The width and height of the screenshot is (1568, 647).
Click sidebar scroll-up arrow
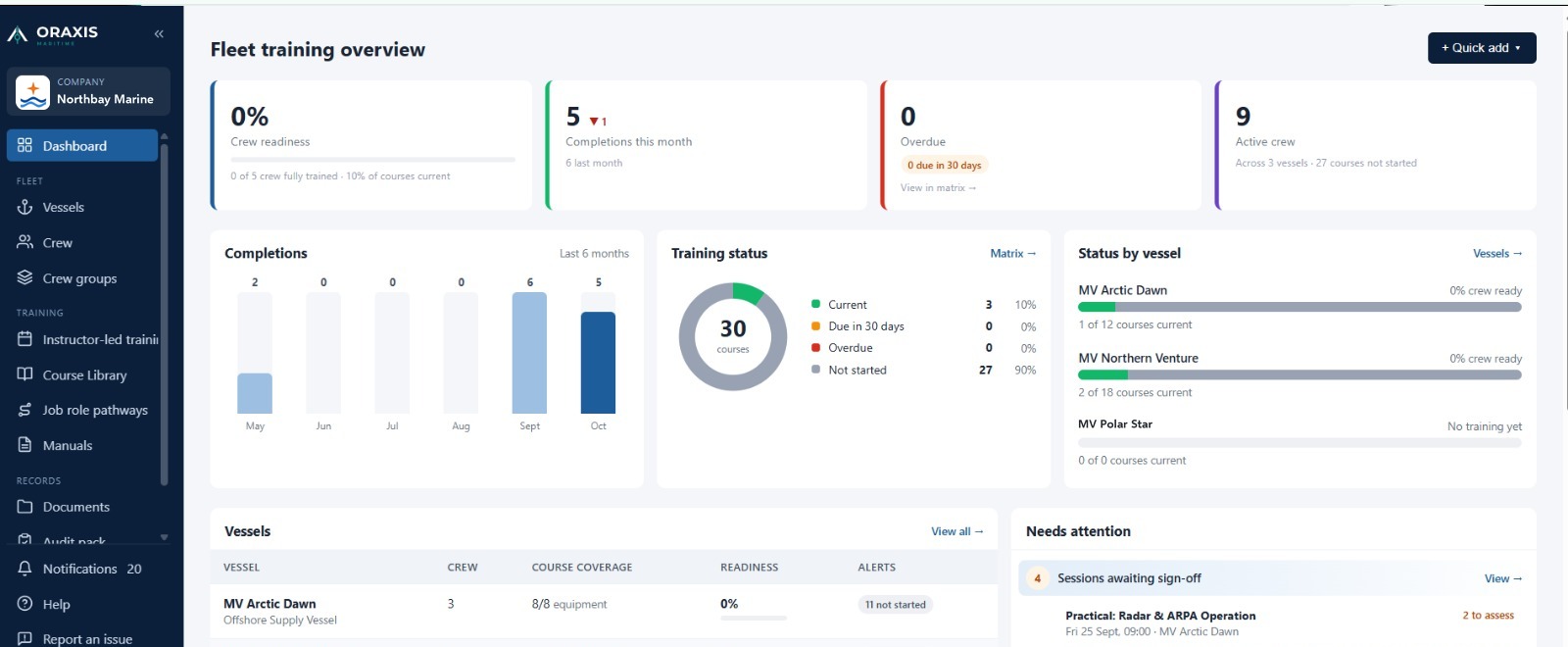[164, 136]
